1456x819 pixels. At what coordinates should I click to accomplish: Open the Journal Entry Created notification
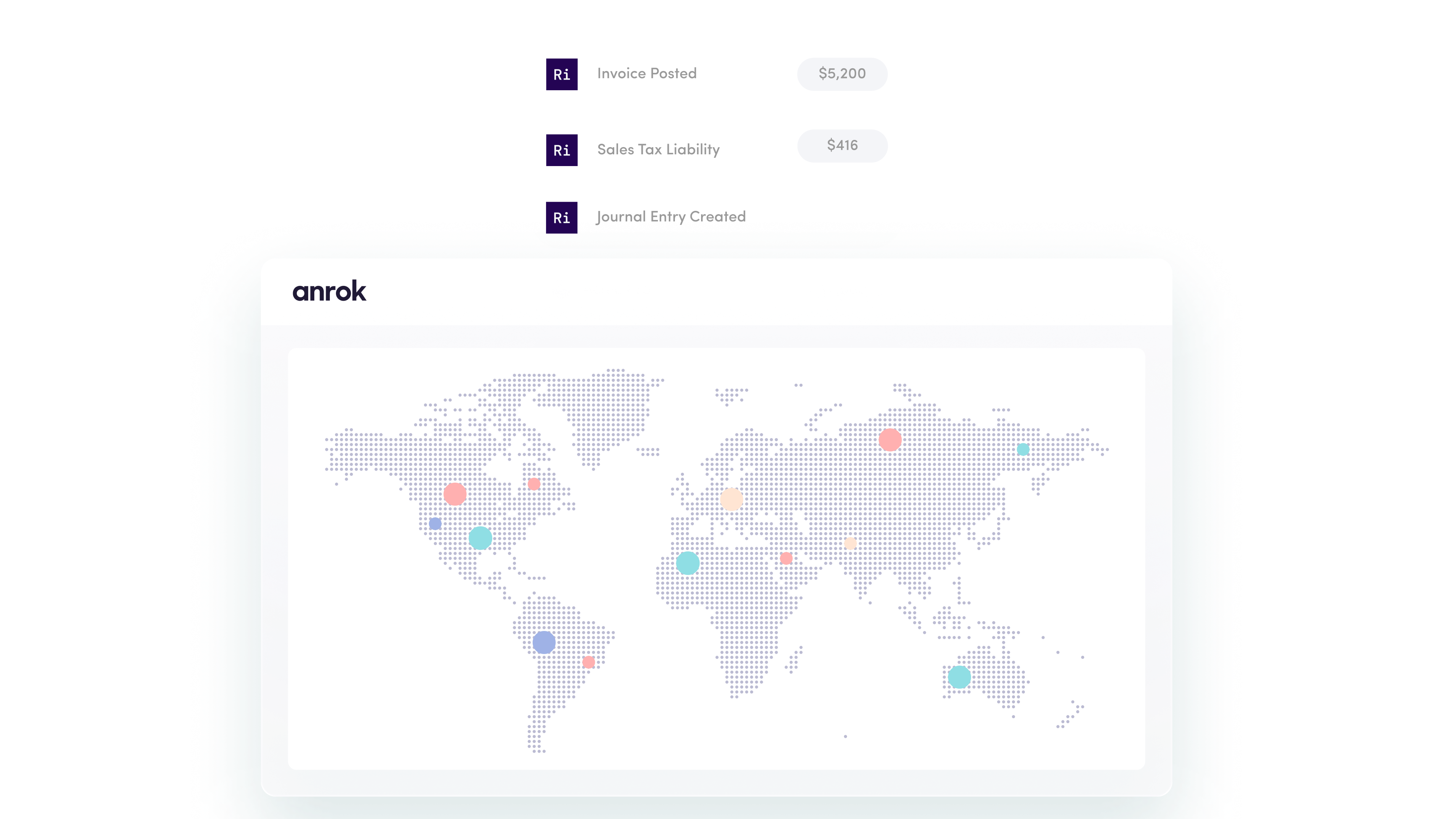click(x=671, y=217)
